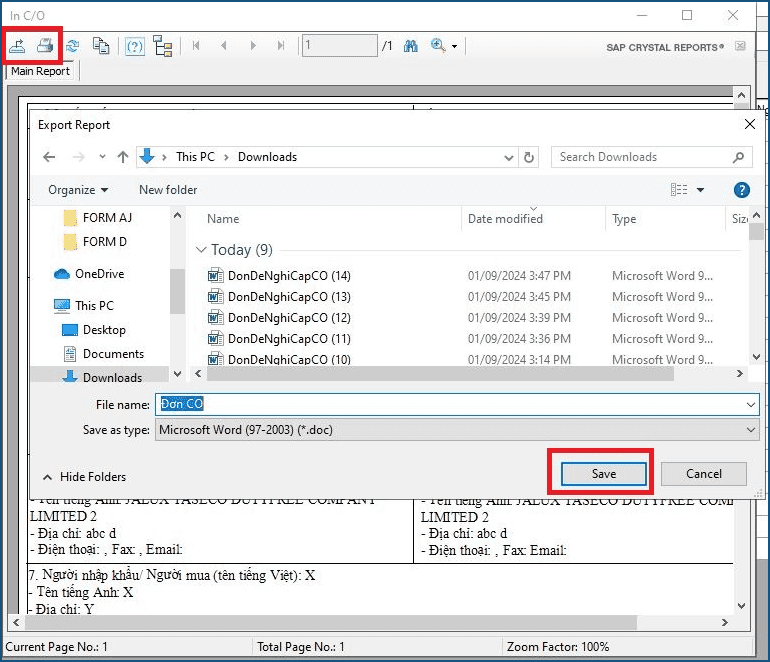This screenshot has width=770, height=662.
Task: Click report viewer horizontal scroll right arrow
Action: 725,623
